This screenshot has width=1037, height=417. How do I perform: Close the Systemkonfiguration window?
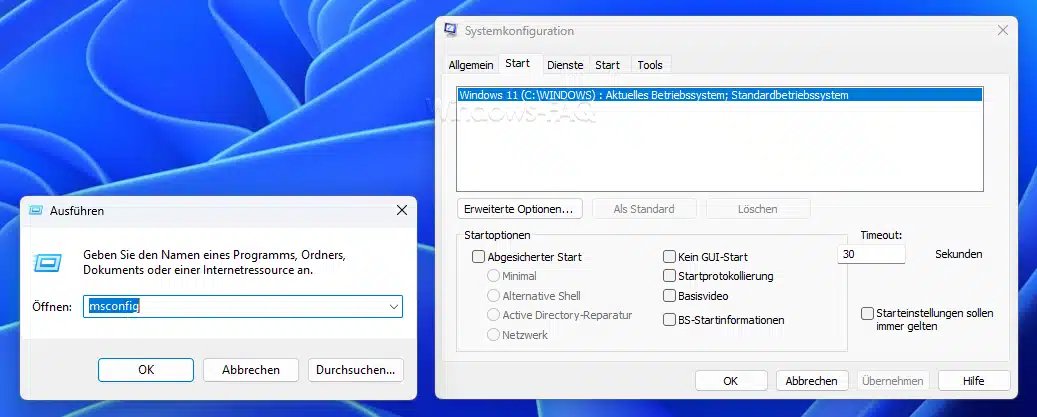(x=1003, y=30)
